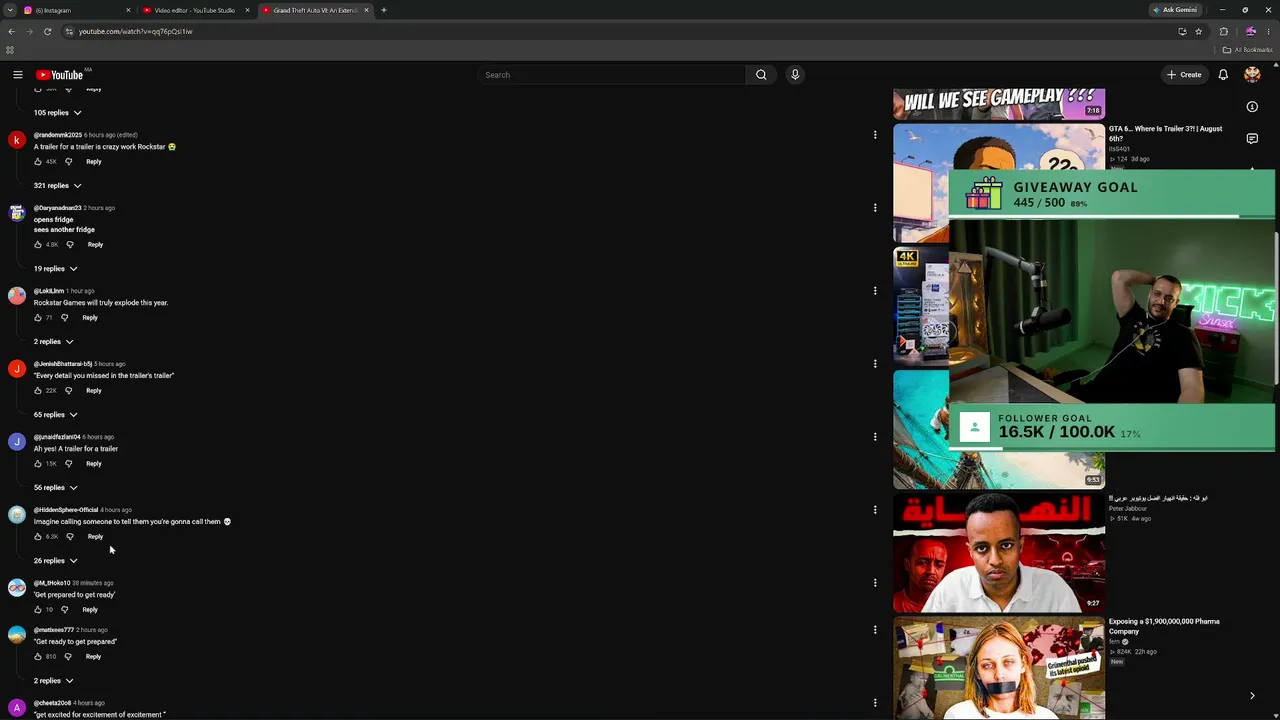
Task: Open action menu for @cheeta2008's comment
Action: [875, 703]
